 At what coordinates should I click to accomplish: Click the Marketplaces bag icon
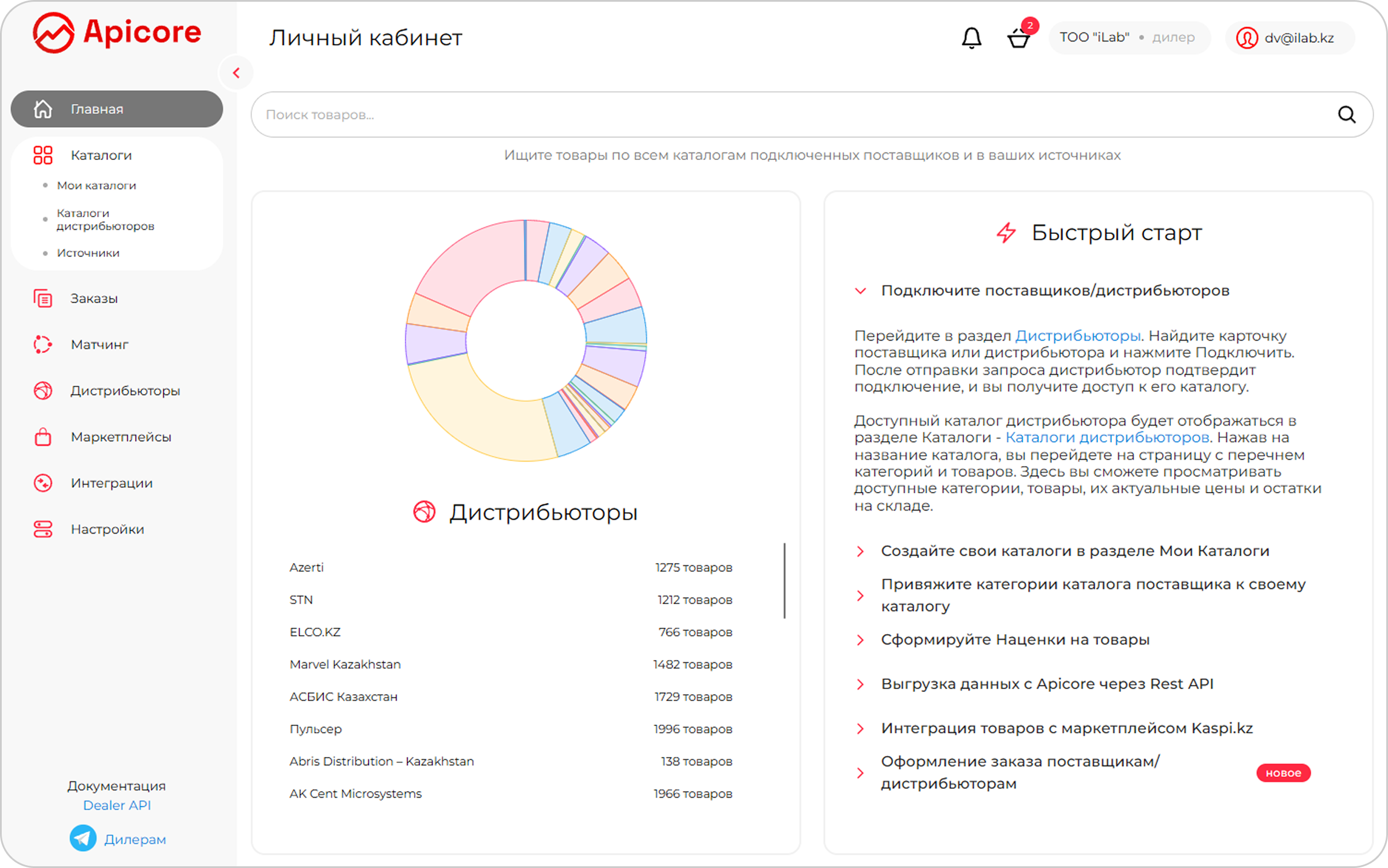(x=43, y=437)
